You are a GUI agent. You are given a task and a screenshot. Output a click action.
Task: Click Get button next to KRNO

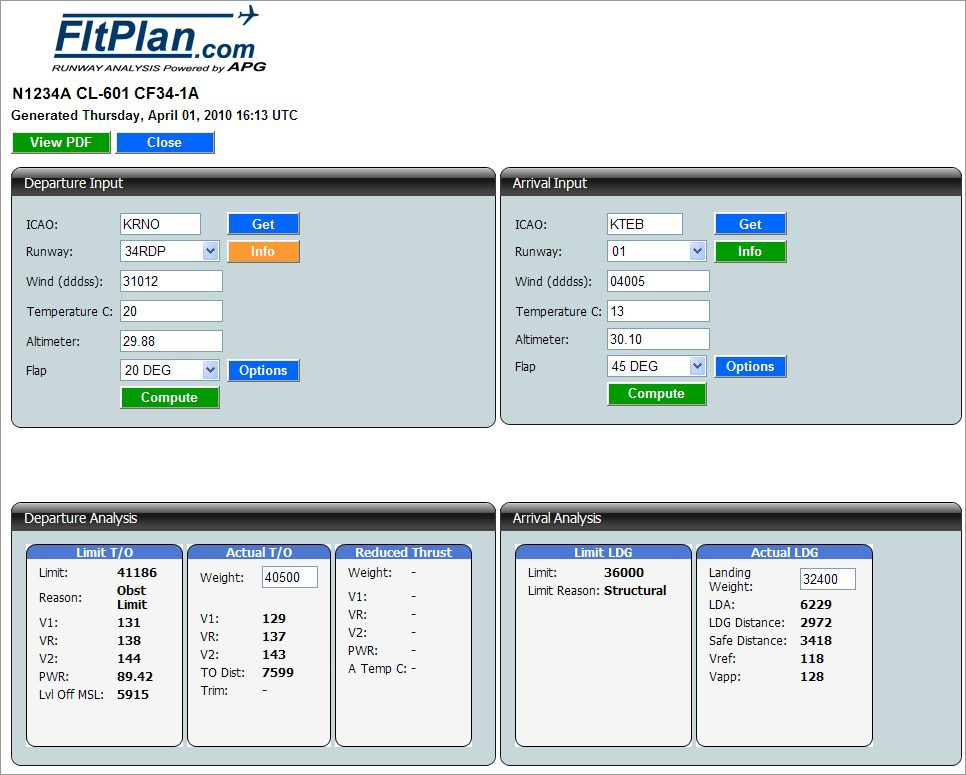[x=263, y=224]
